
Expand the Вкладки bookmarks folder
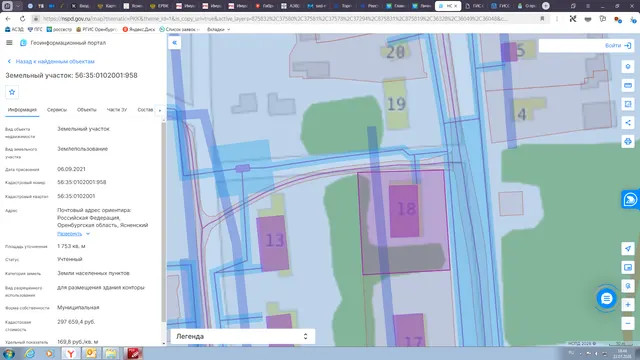click(x=218, y=29)
